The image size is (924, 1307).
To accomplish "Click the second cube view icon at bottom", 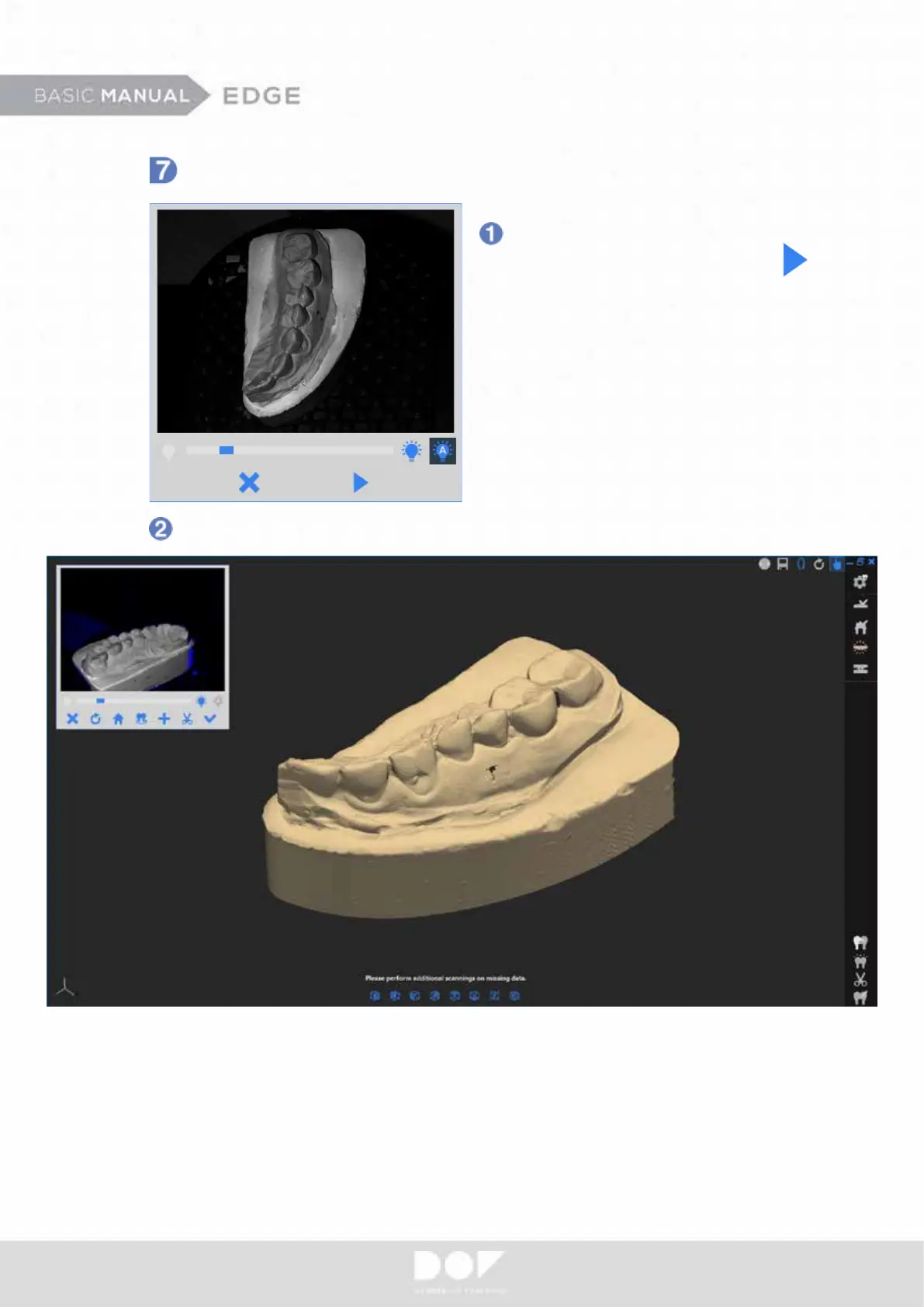I will [x=395, y=996].
